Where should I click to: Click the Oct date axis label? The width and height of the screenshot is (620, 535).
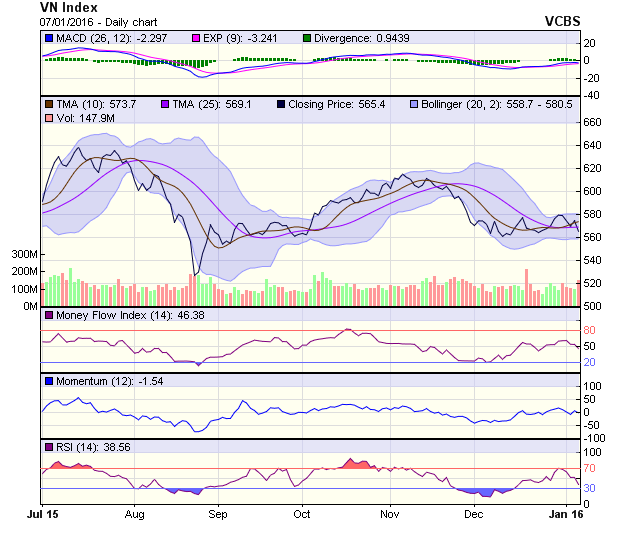[x=302, y=516]
